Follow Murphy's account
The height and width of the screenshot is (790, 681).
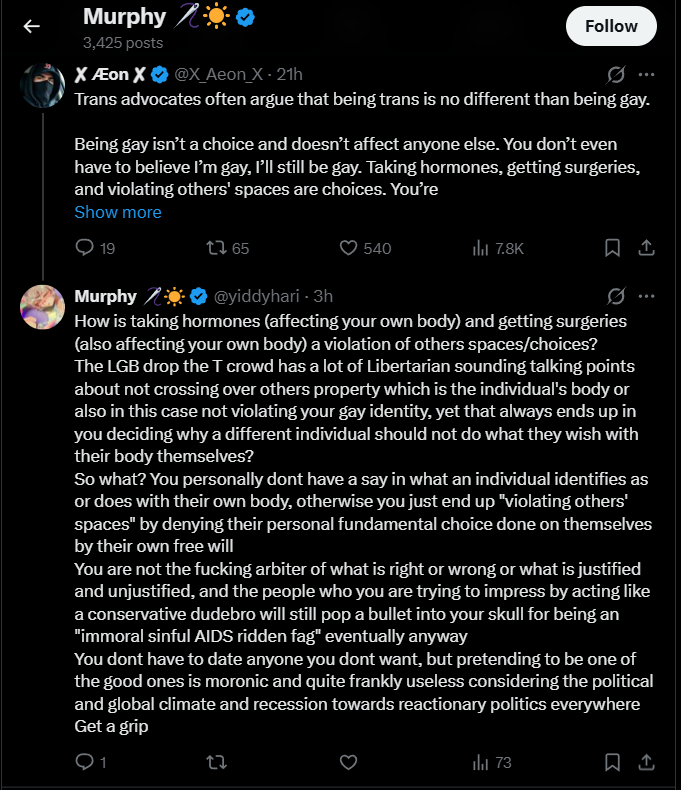(611, 26)
